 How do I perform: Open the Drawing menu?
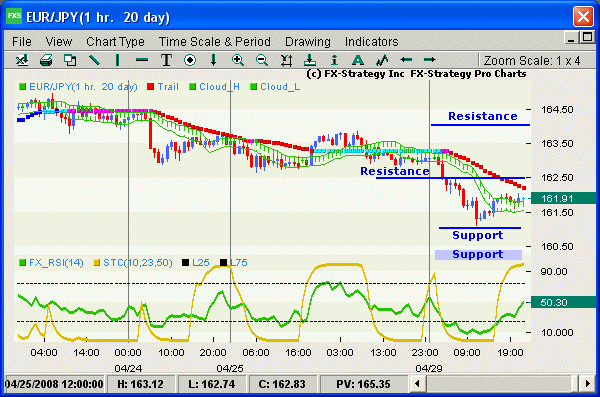pos(308,41)
